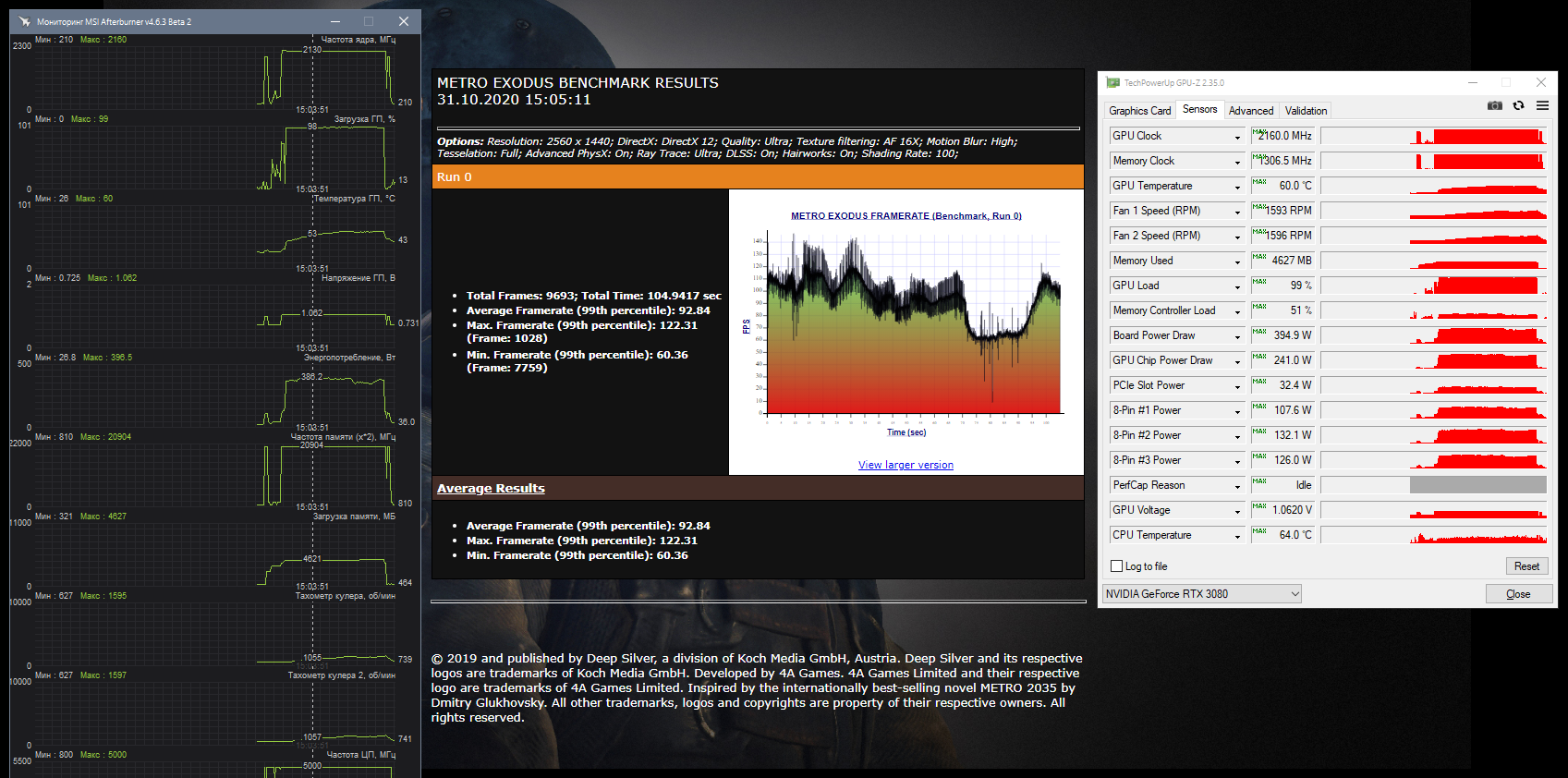The height and width of the screenshot is (778, 1568).
Task: Minimize the MSI Afterburner monitoring window
Action: [335, 21]
